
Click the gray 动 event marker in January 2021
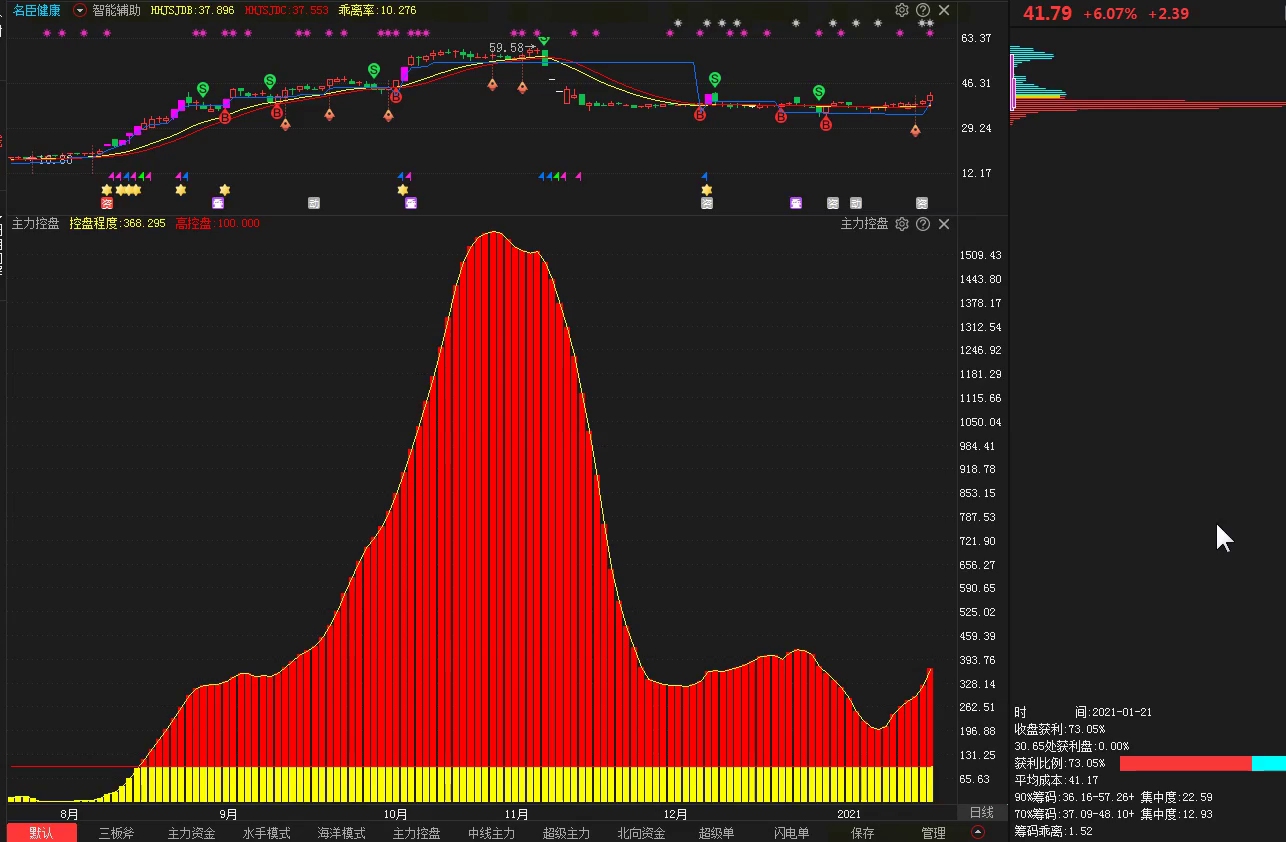[x=856, y=203]
